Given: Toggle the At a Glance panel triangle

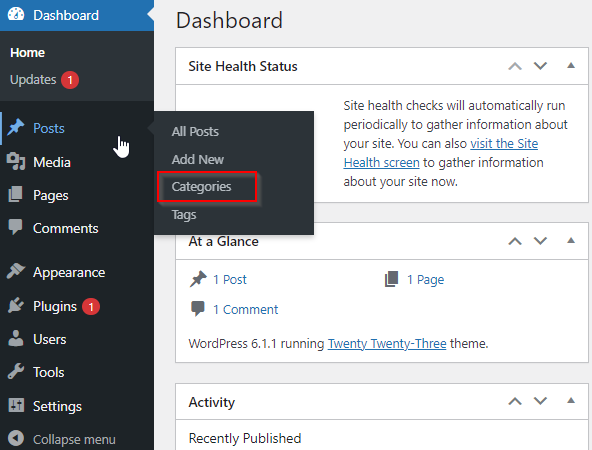Looking at the screenshot, I should pos(571,240).
